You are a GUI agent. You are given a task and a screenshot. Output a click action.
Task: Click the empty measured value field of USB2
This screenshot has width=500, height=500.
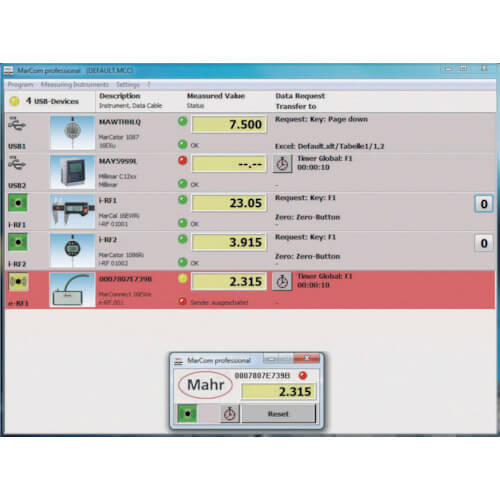229,164
